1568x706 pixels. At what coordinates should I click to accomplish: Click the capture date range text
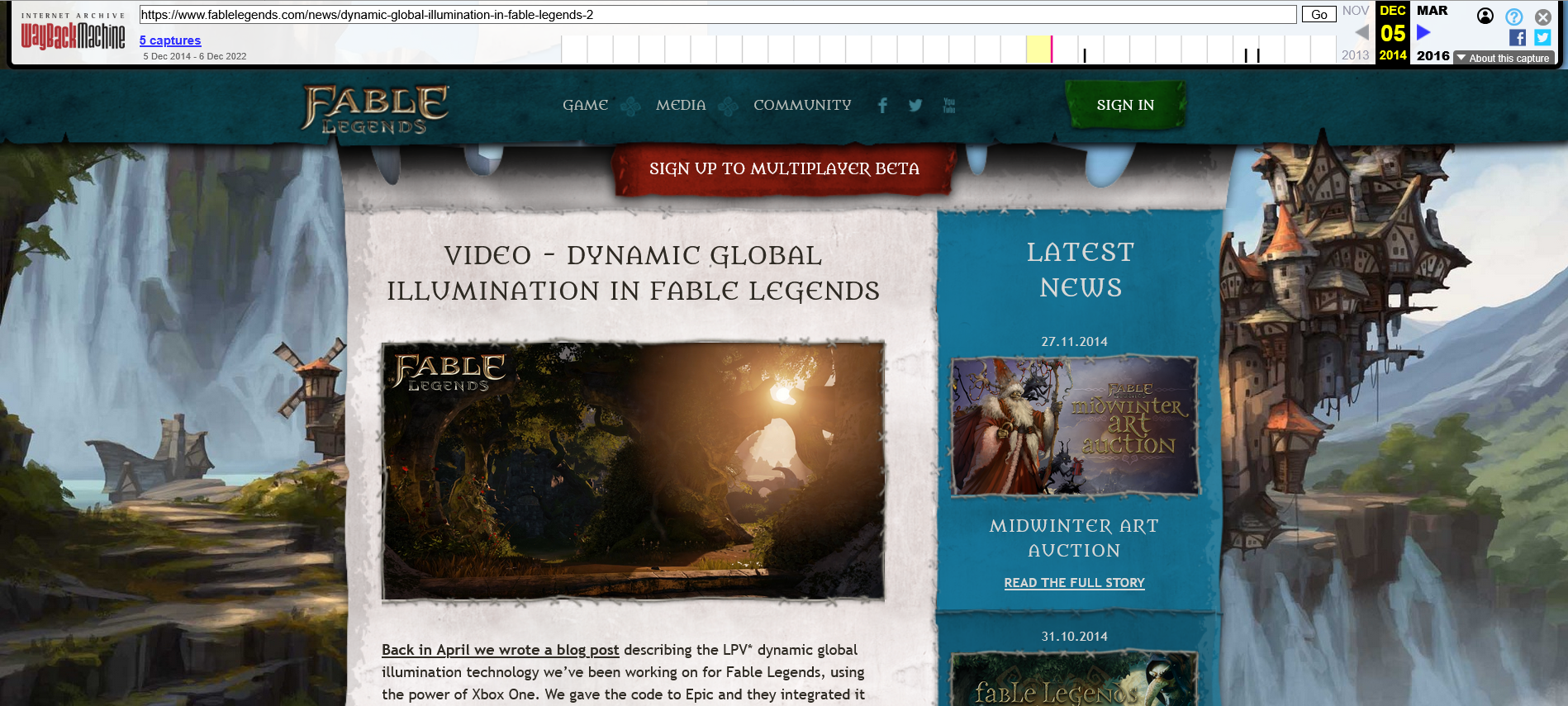195,56
